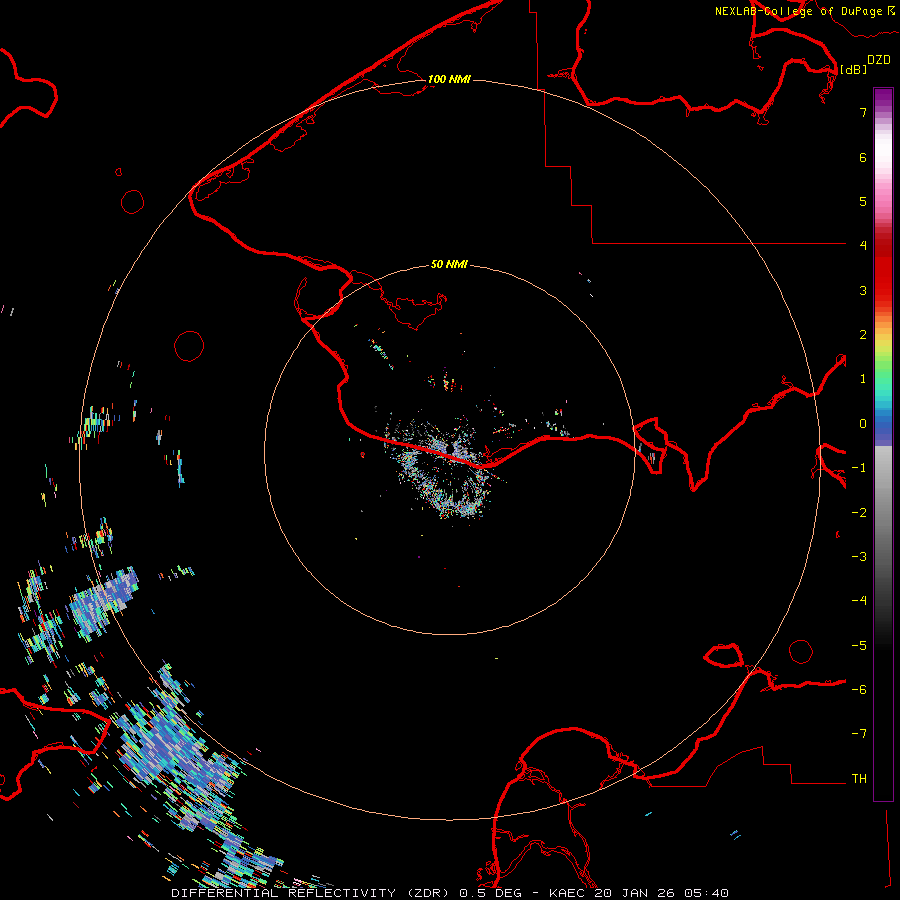This screenshot has width=900, height=900.
Task: Click the 0 dB value on scale
Action: point(863,424)
